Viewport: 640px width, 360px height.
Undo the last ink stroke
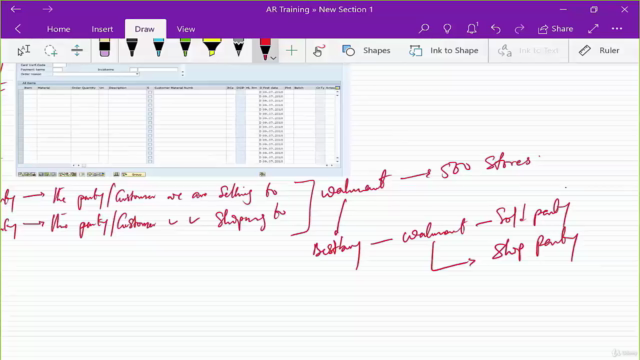[x=496, y=29]
